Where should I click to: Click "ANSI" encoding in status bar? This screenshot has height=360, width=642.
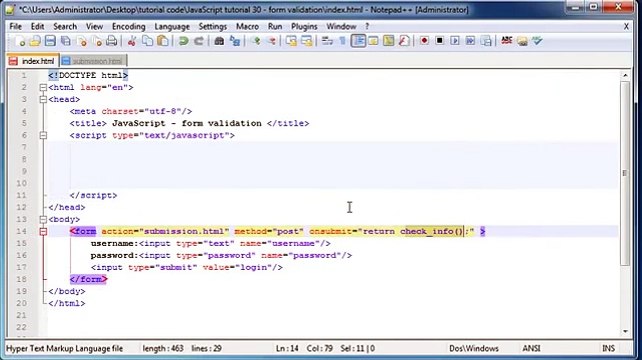point(531,349)
